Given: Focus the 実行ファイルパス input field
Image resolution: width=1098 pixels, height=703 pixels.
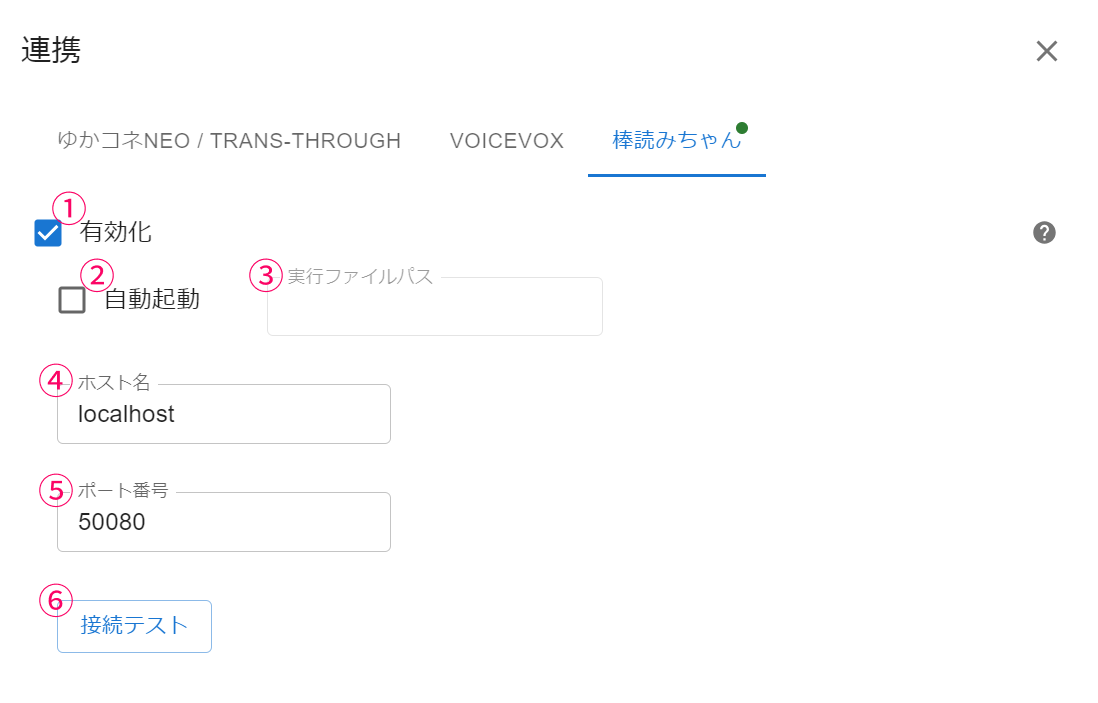Looking at the screenshot, I should click(435, 310).
